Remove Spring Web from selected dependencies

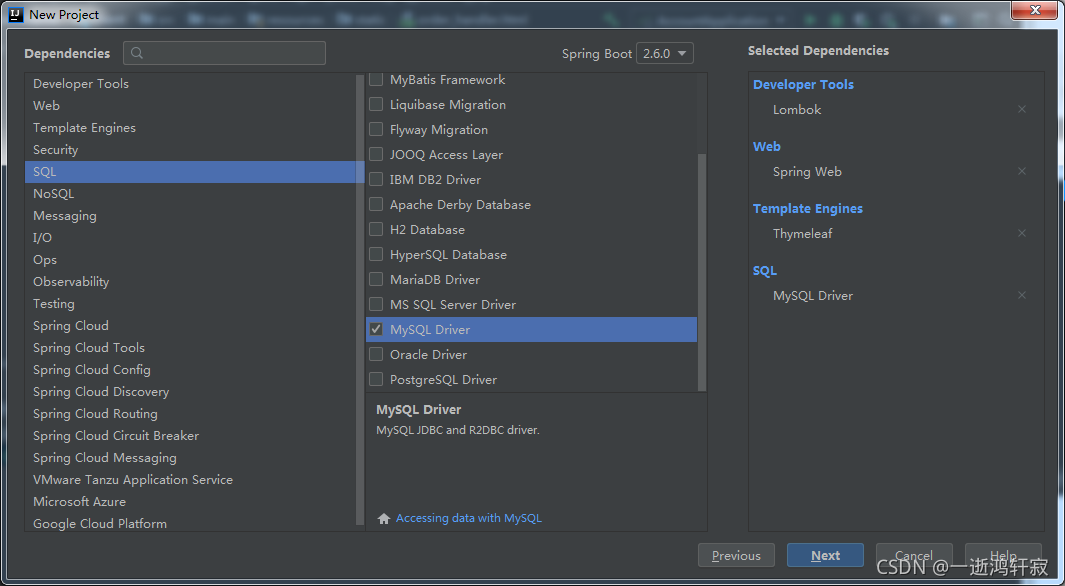click(x=1022, y=171)
